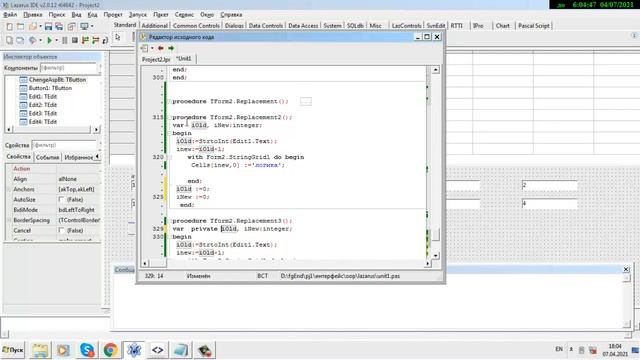Image resolution: width=640 pixels, height=360 pixels.
Task: Open dropdown arrow beside Open icon
Action: 40,27
